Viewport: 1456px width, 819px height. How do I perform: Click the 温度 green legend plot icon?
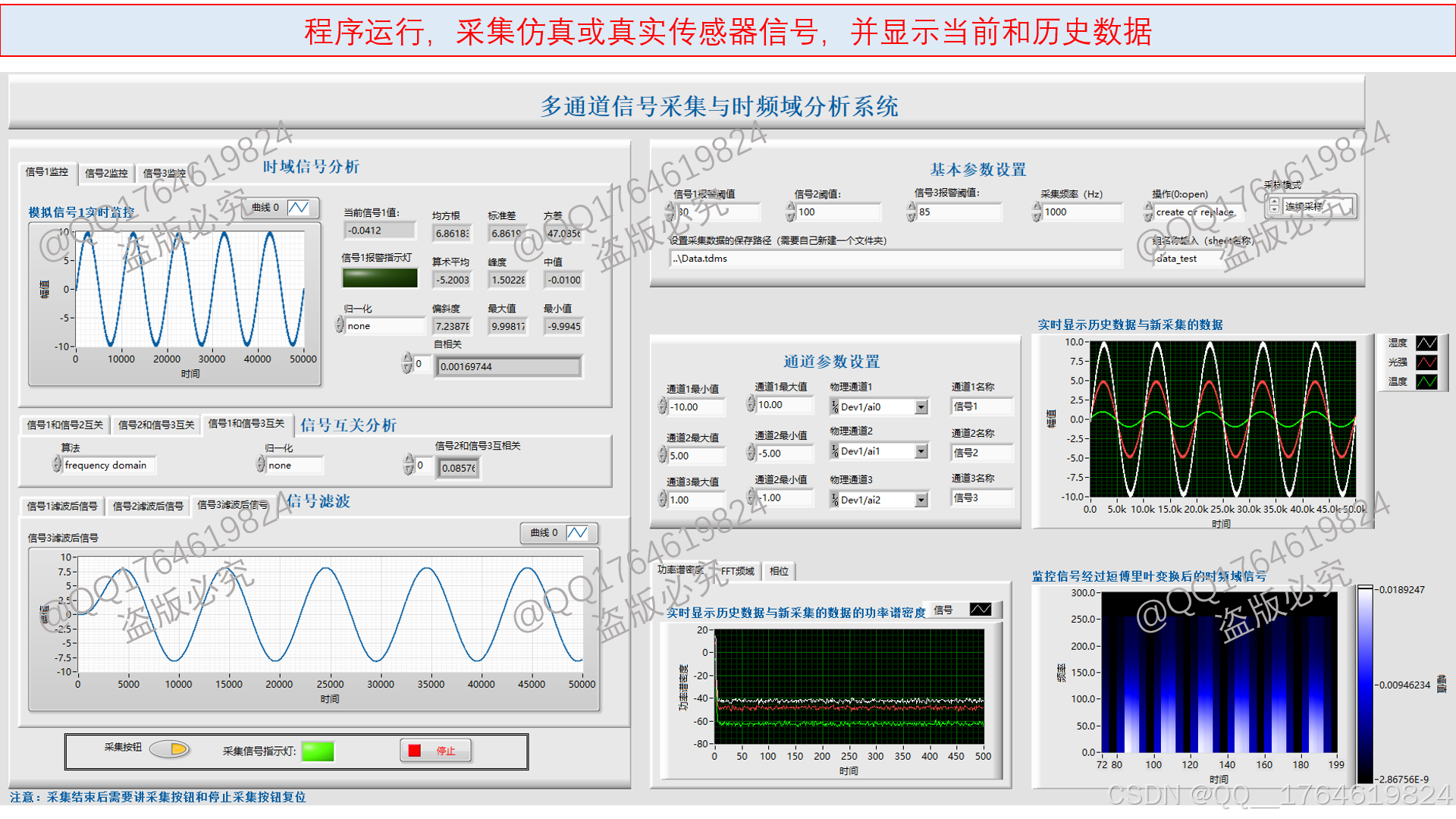coord(1426,381)
